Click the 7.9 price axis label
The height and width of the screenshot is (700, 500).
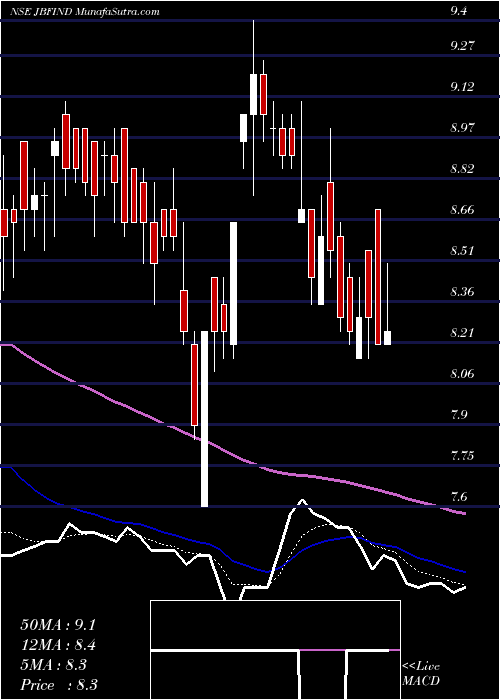[459, 415]
